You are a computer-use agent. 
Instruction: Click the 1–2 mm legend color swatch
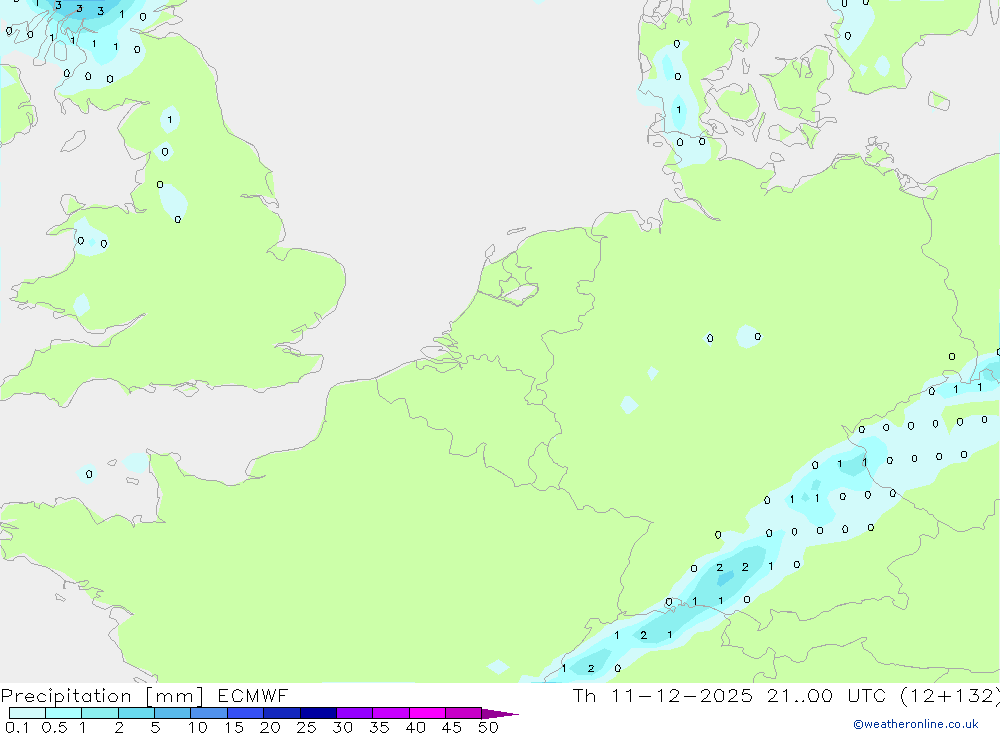point(100,713)
